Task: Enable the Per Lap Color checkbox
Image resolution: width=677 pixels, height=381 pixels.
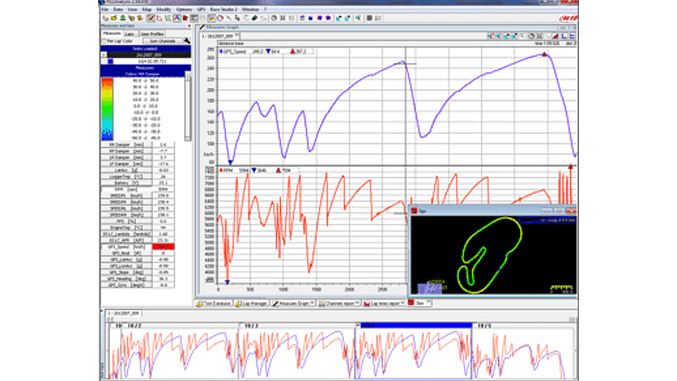Action: [x=104, y=41]
